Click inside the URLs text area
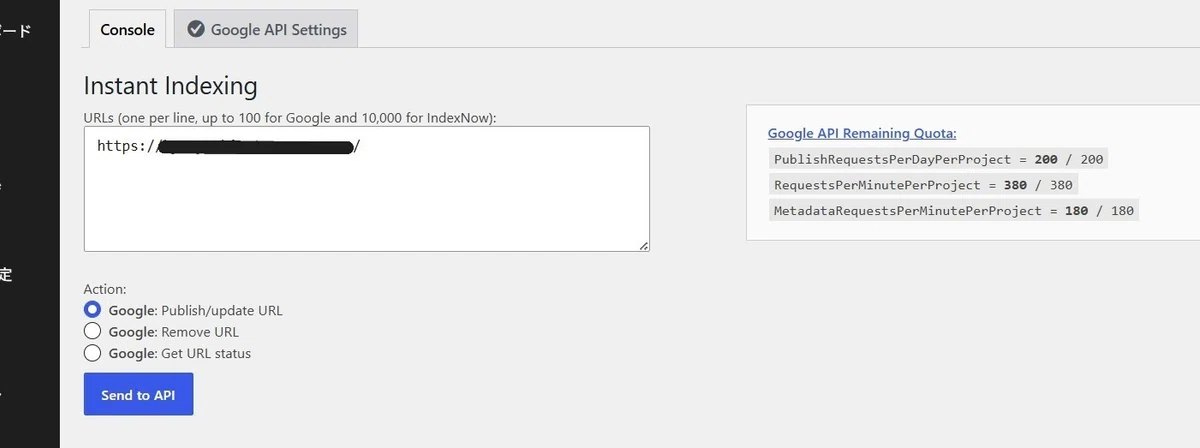Image resolution: width=1200 pixels, height=448 pixels. coord(366,189)
